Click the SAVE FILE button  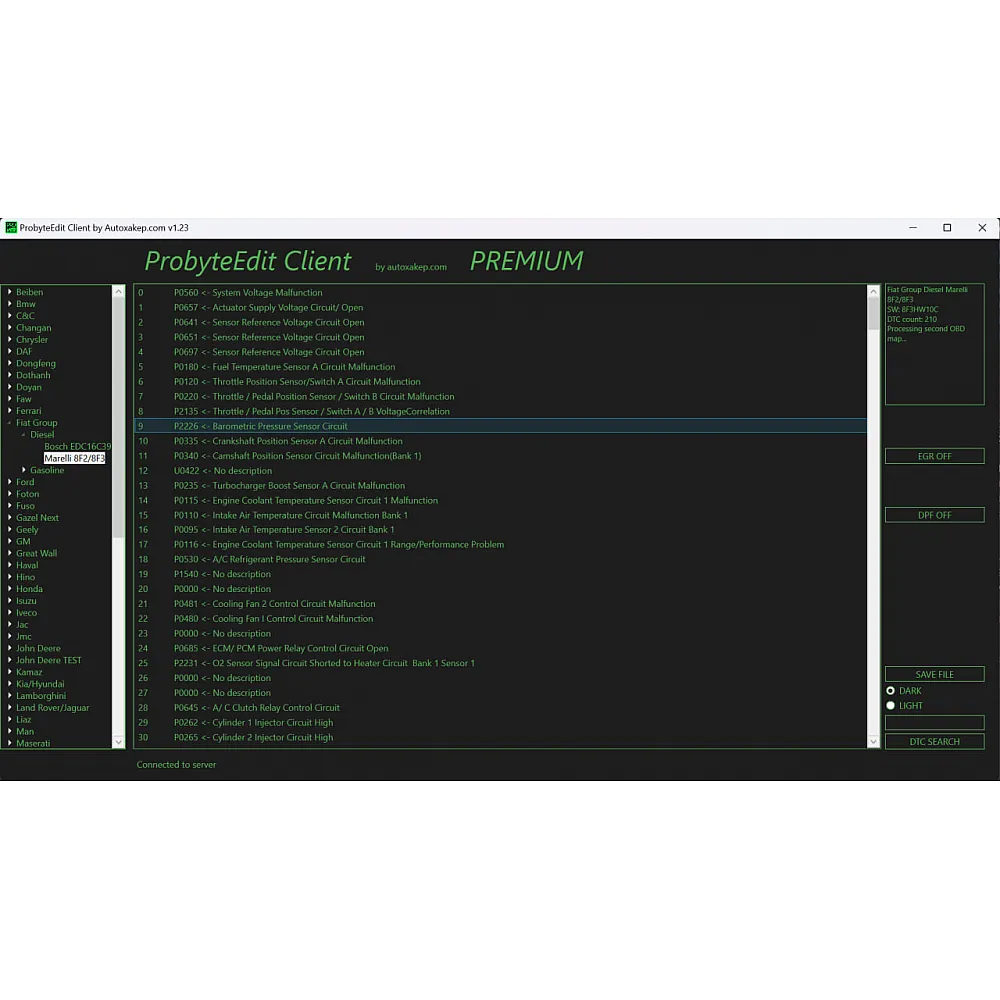934,675
